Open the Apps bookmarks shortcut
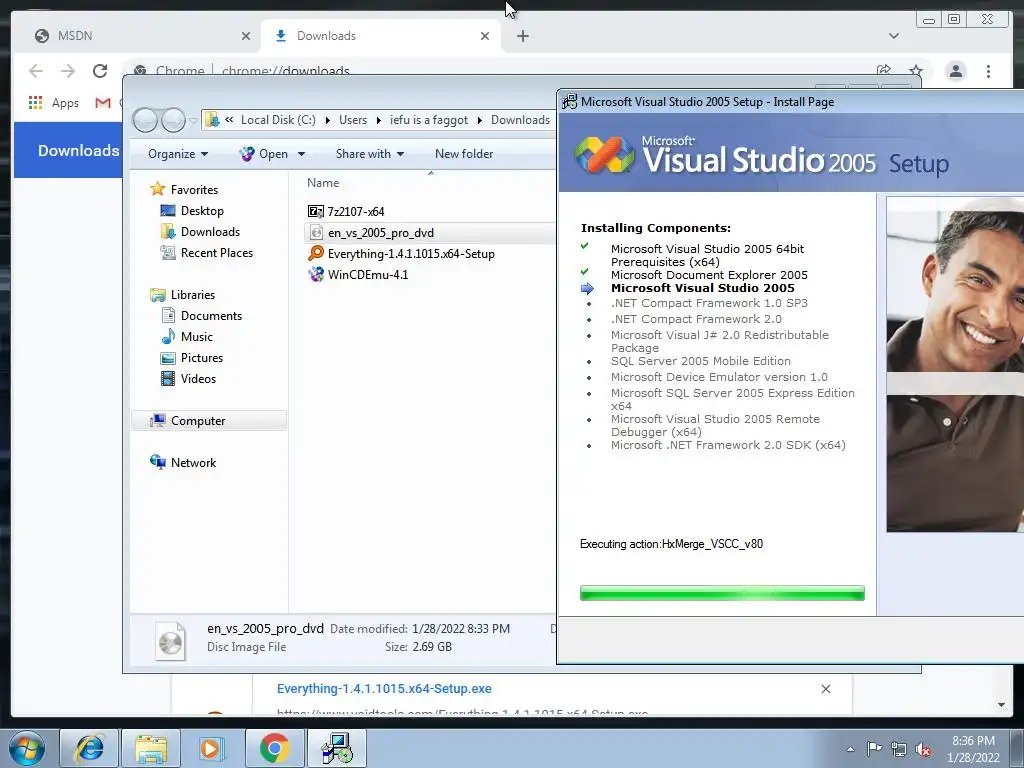Viewport: 1024px width, 768px height. point(54,103)
